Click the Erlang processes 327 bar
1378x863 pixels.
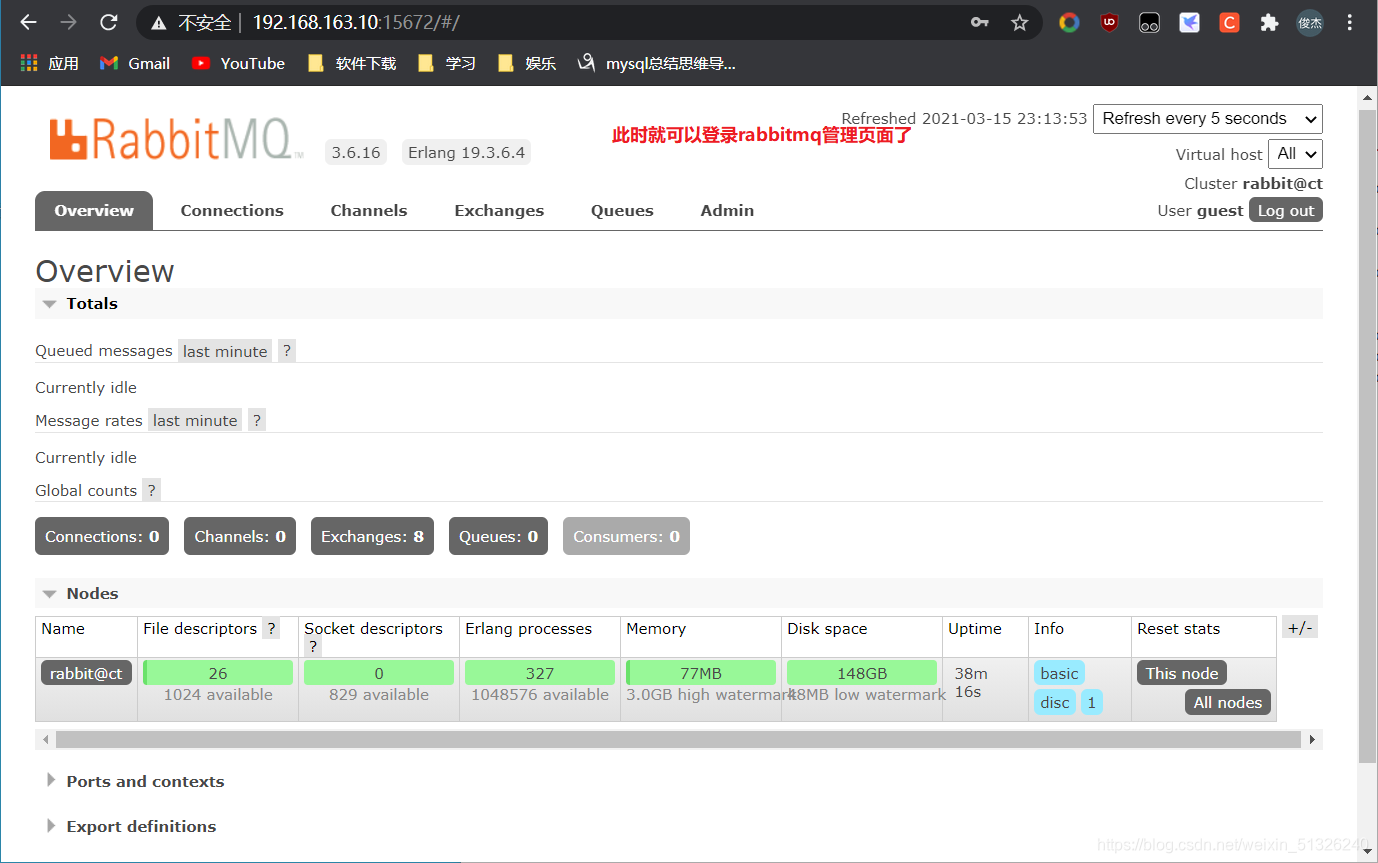pos(540,673)
